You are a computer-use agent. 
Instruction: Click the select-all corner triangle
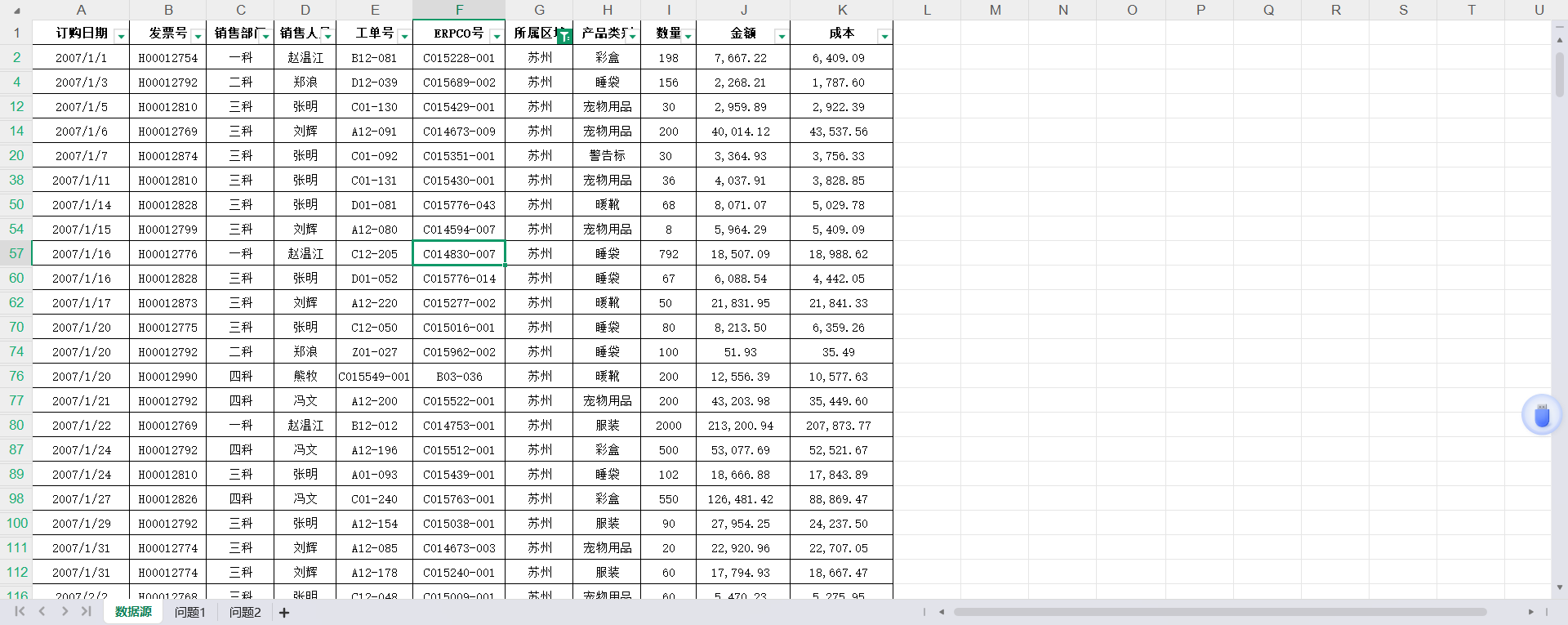[16, 10]
